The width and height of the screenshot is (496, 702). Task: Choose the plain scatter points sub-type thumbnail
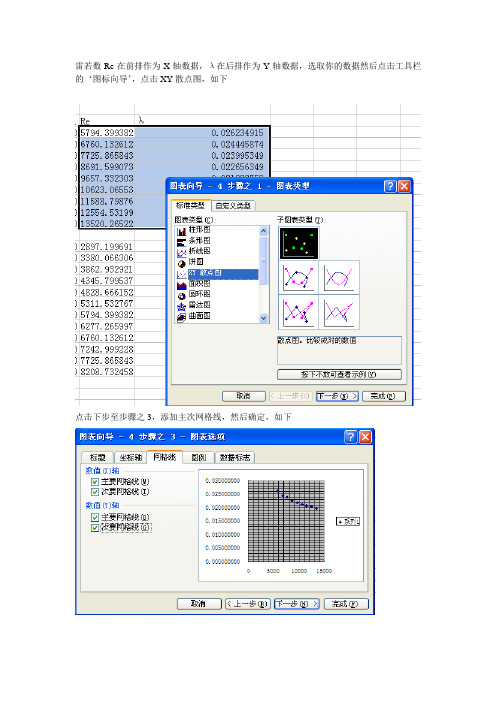[x=299, y=243]
